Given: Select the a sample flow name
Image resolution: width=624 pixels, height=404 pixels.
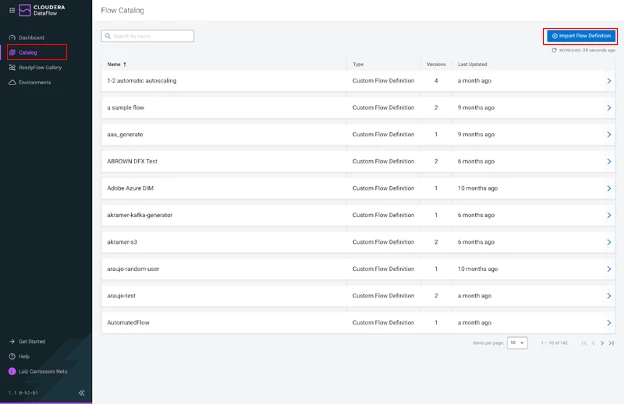Looking at the screenshot, I should pos(126,108).
